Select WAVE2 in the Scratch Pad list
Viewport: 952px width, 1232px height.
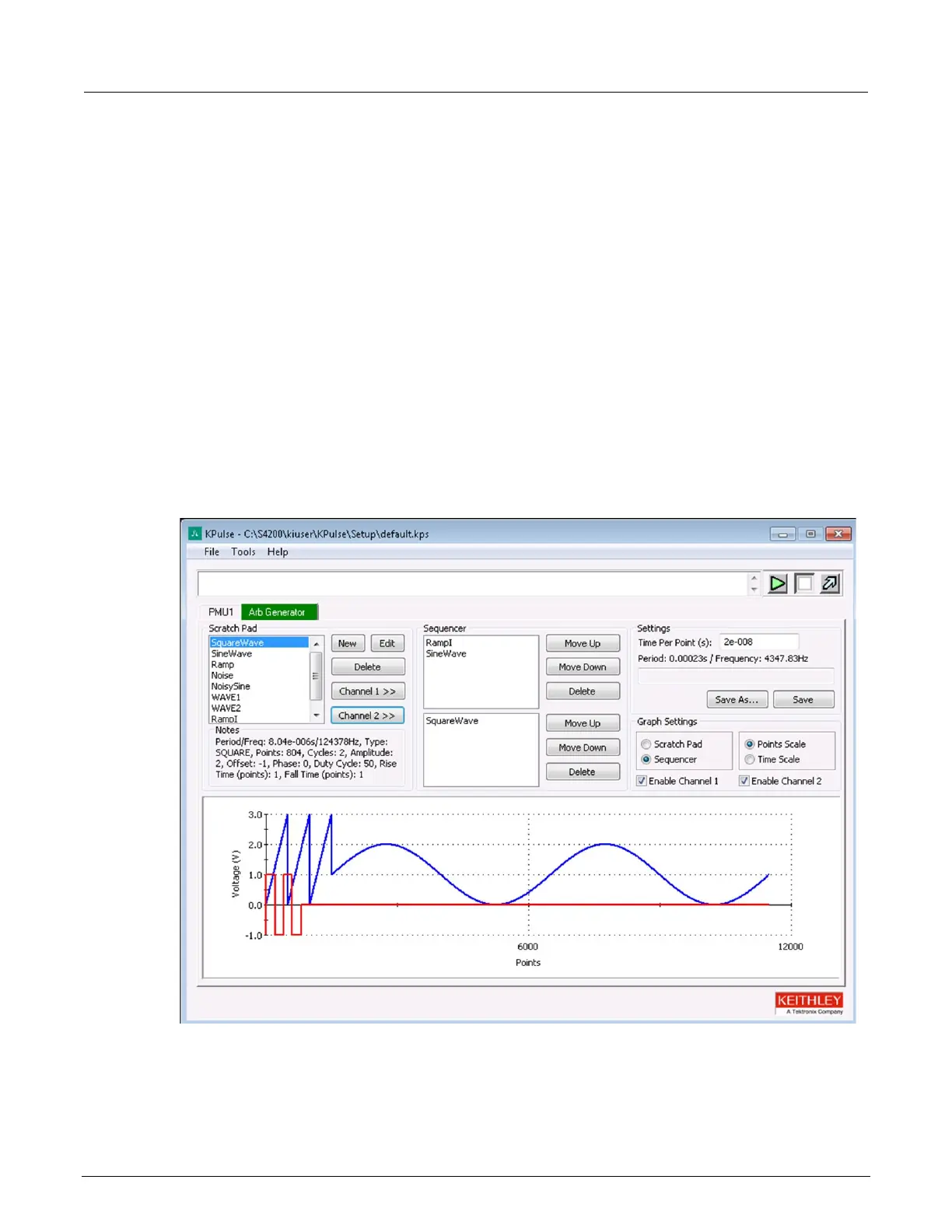226,709
